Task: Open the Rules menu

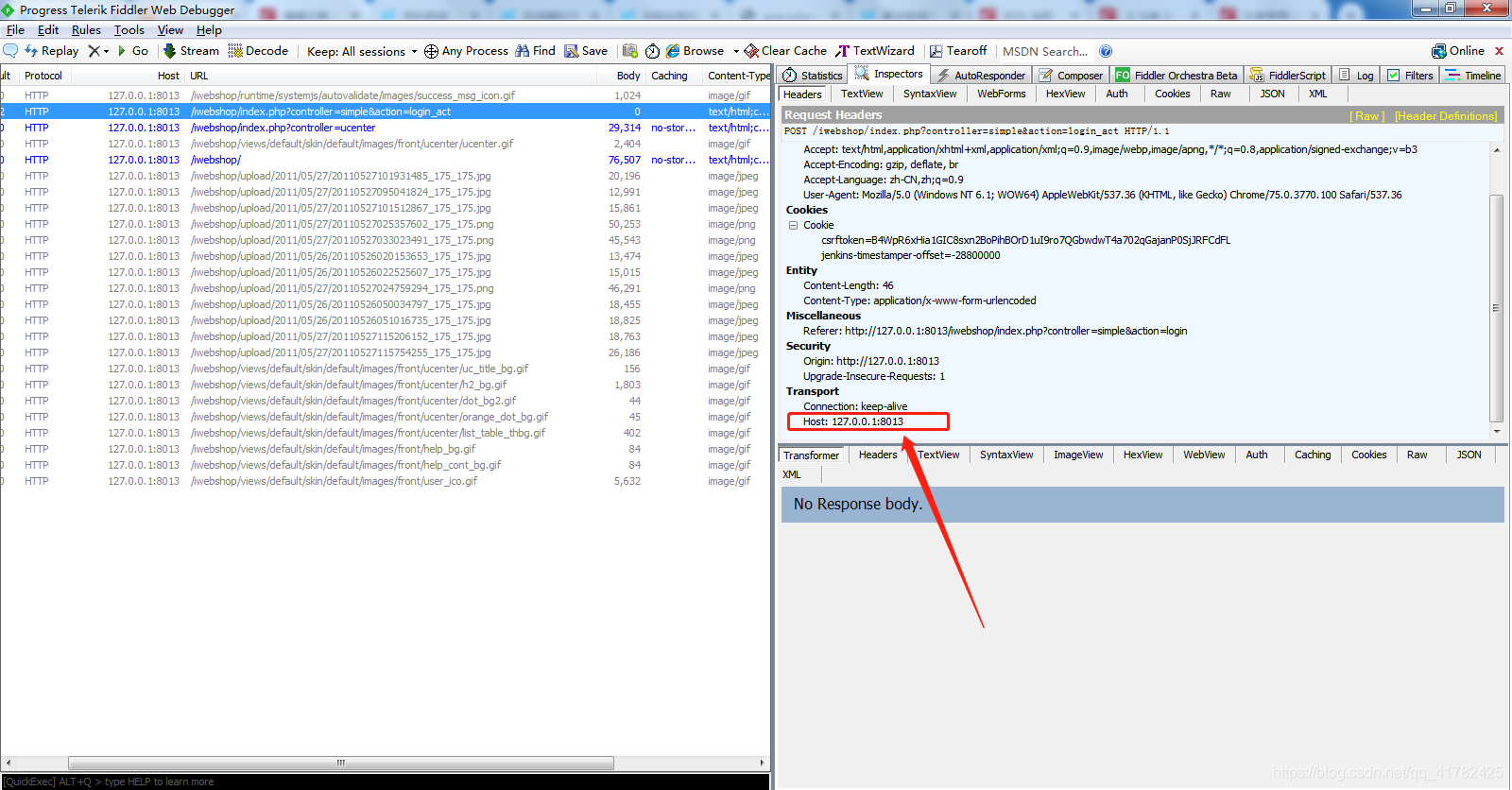Action: point(86,30)
